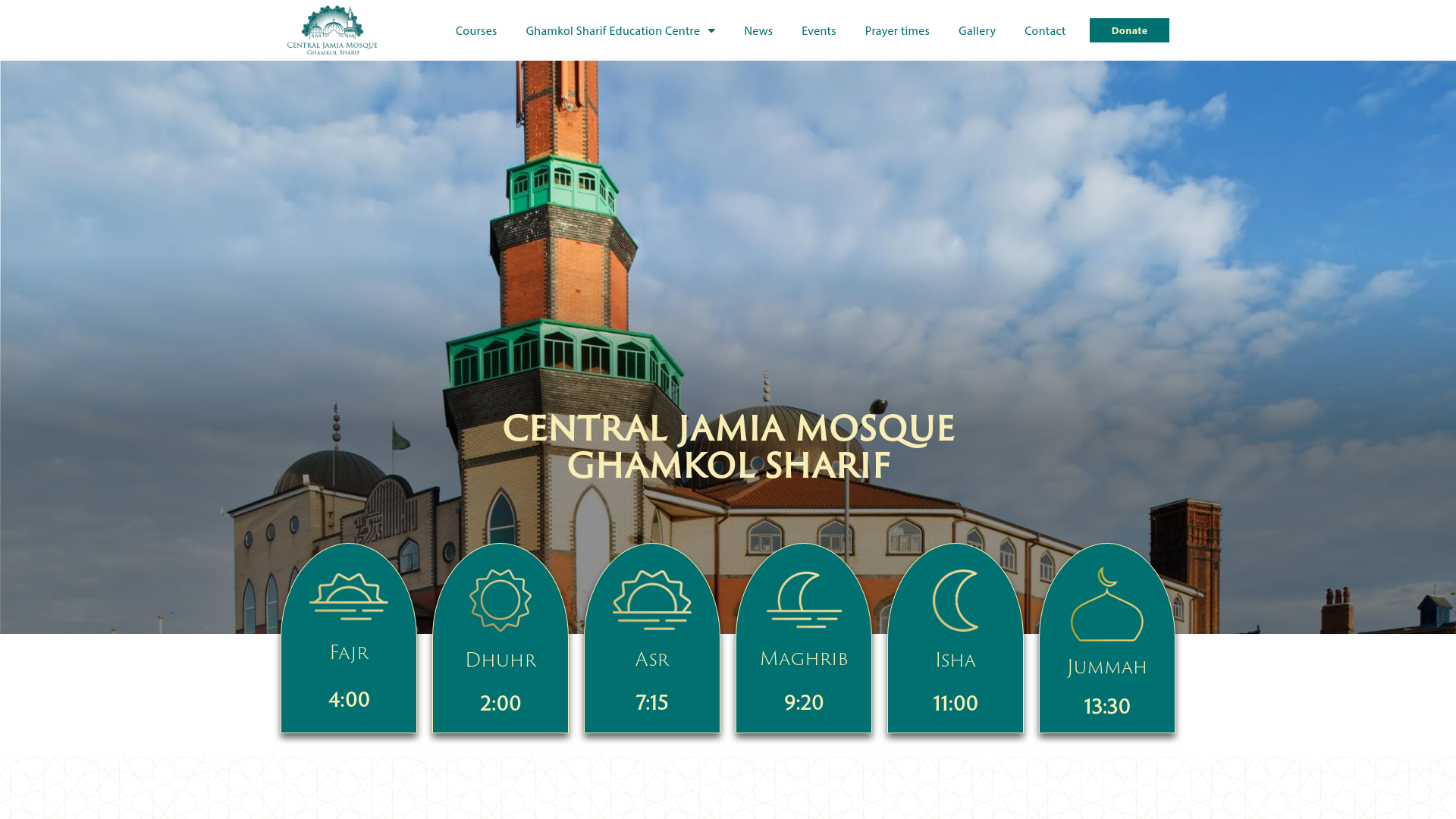
Task: Click the Dhuhr time 2:00
Action: click(x=500, y=703)
